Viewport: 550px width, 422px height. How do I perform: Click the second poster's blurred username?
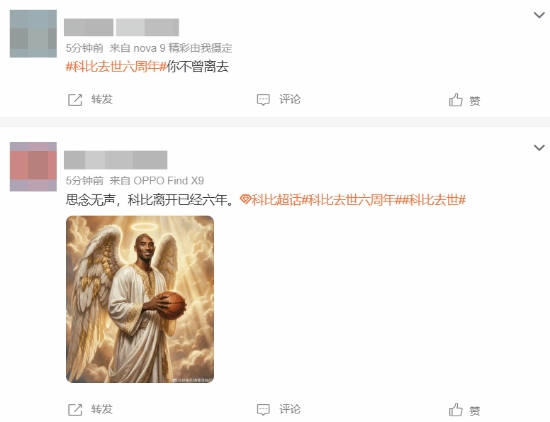click(116, 160)
